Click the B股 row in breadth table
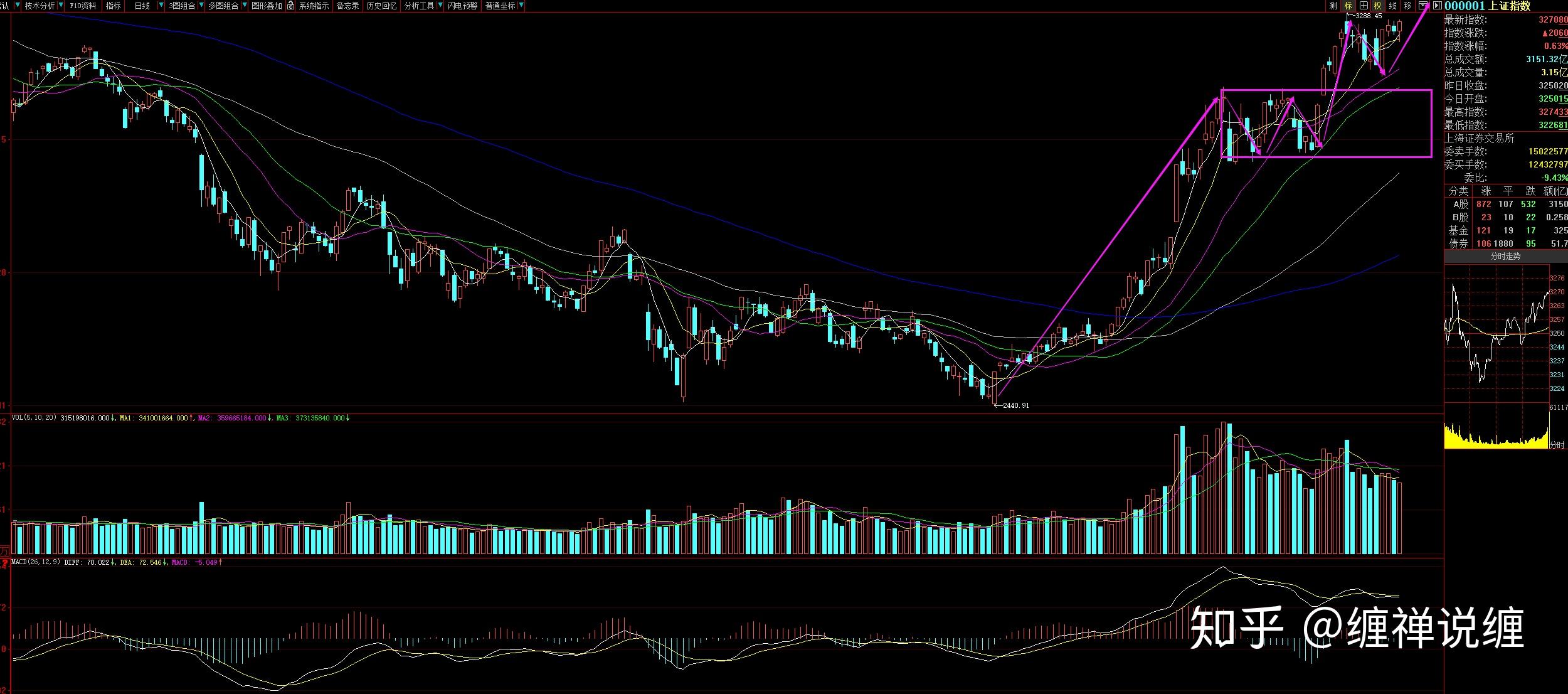The height and width of the screenshot is (694, 1568). point(1505,217)
